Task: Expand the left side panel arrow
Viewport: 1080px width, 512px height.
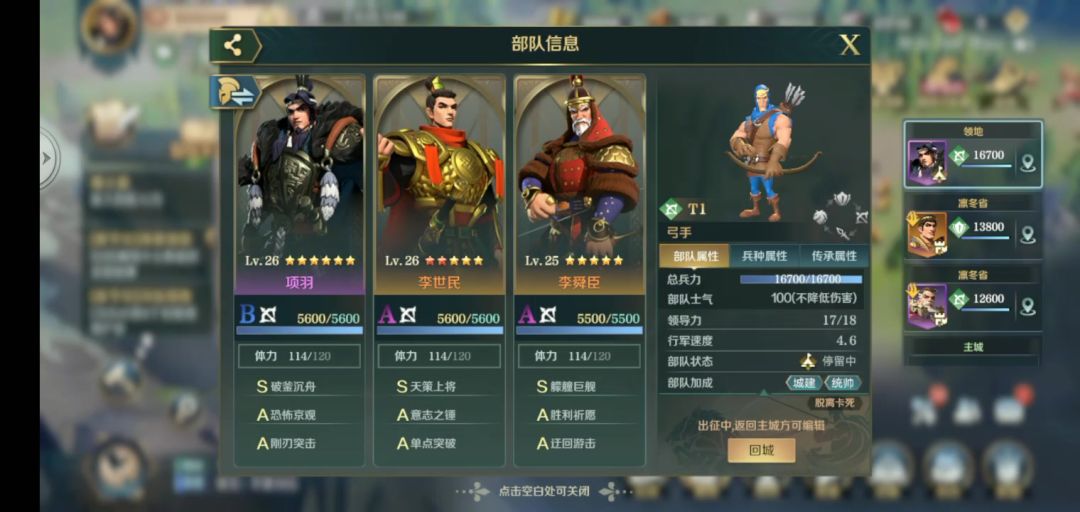Action: coord(48,158)
